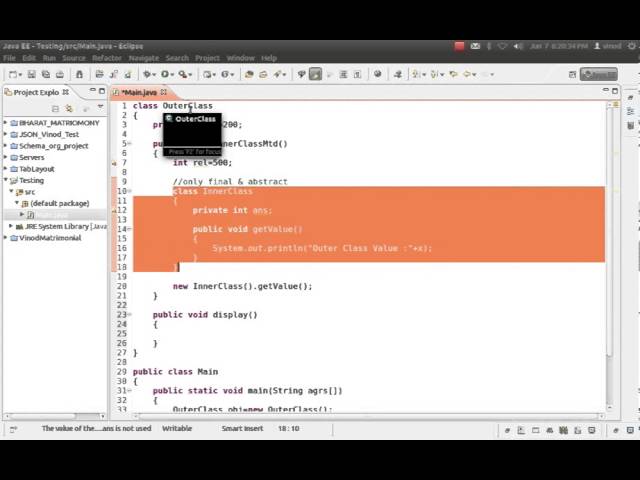Click the Debug bug icon

147,74
